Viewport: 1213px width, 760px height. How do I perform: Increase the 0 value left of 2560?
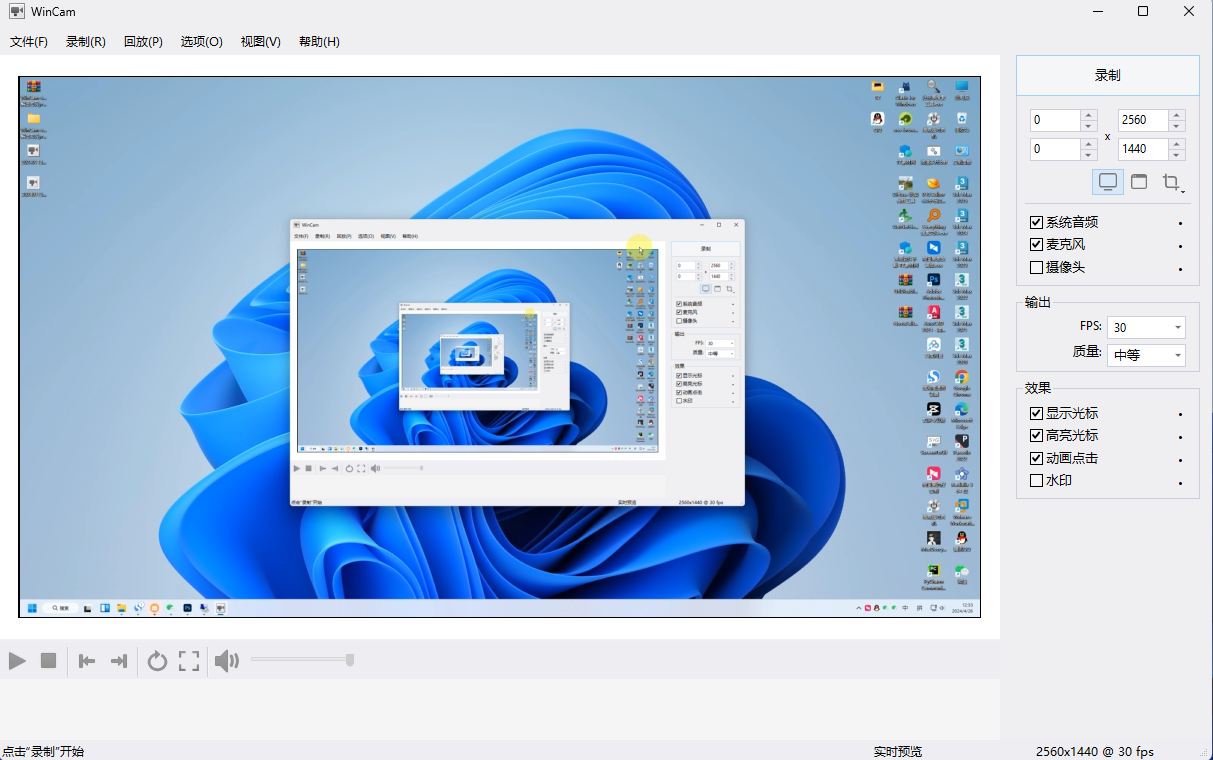click(1089, 115)
